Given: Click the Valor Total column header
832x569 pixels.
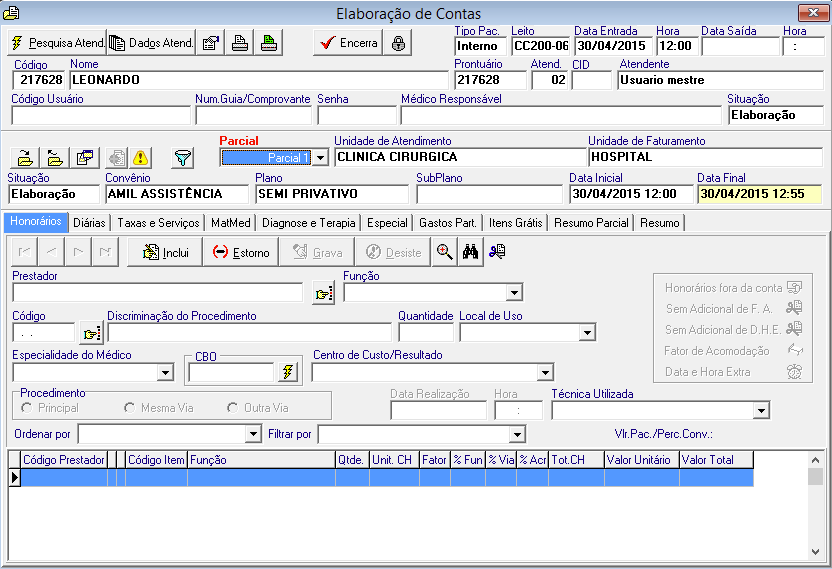Looking at the screenshot, I should coord(716,460).
